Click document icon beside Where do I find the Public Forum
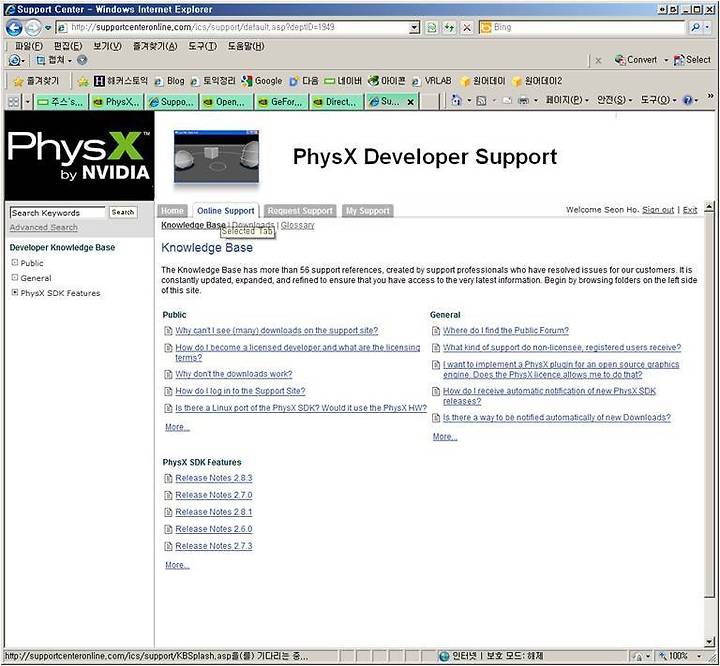The height and width of the screenshot is (666, 720). 436,331
